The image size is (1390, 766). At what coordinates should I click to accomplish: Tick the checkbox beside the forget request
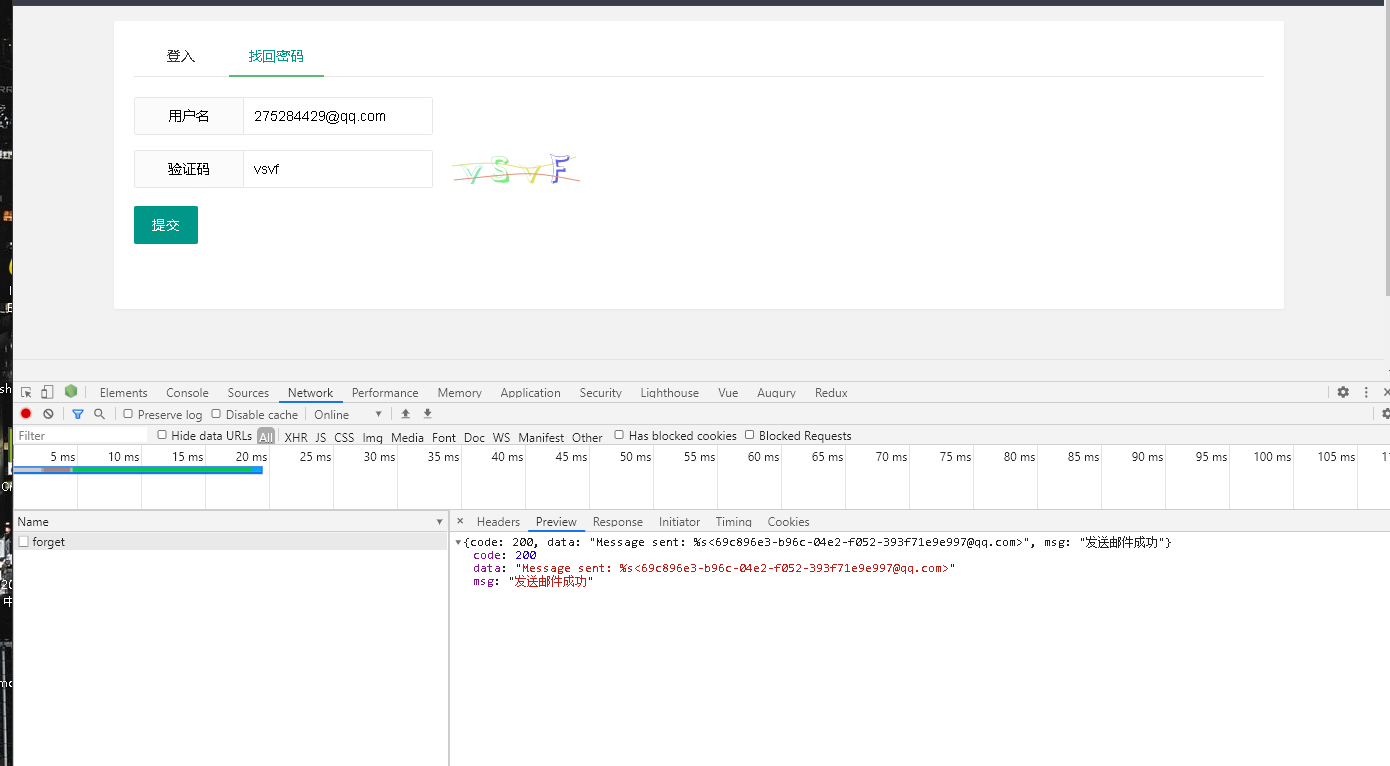pyautogui.click(x=24, y=541)
